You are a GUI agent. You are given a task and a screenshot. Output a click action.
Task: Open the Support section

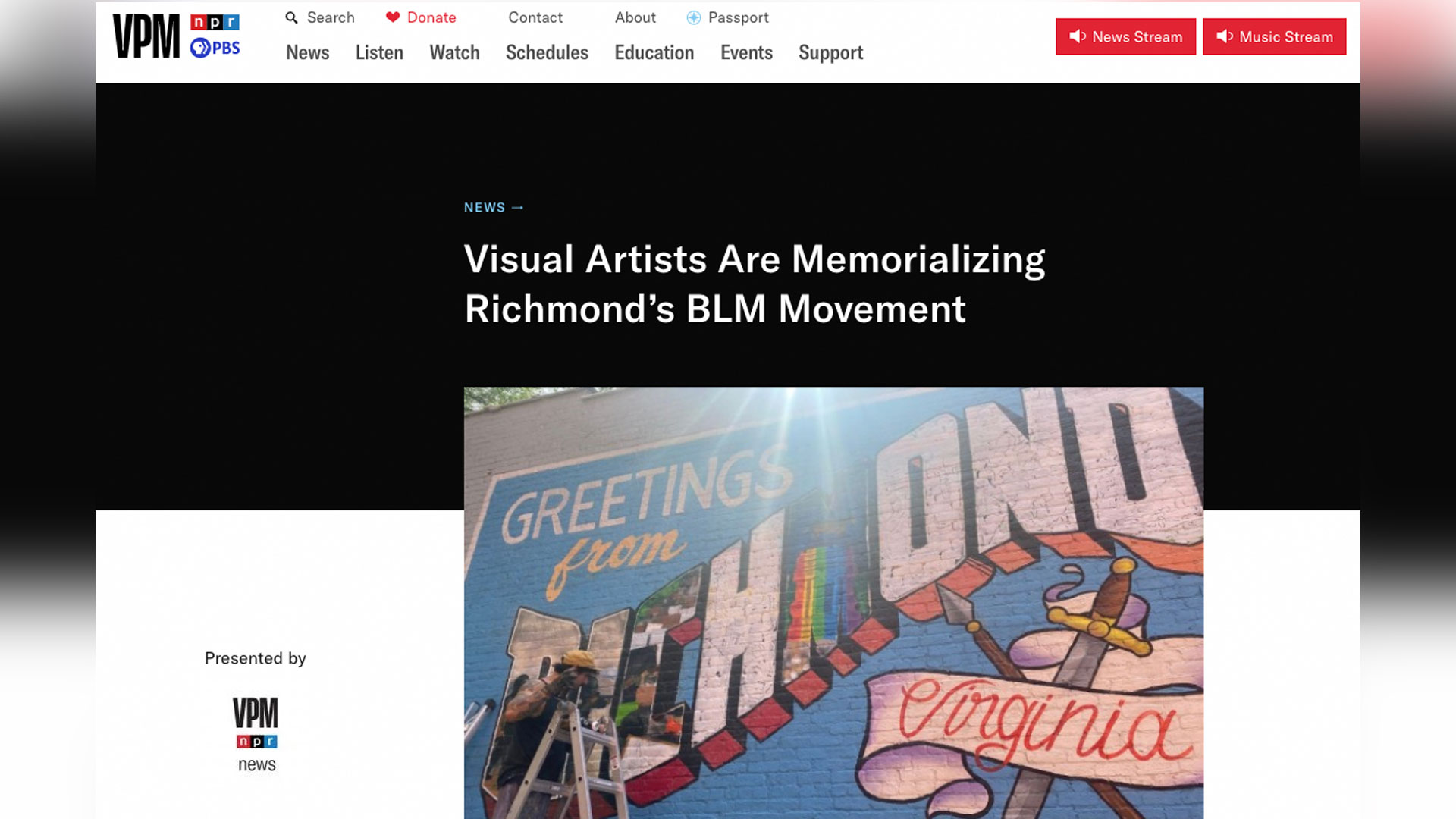pyautogui.click(x=830, y=53)
